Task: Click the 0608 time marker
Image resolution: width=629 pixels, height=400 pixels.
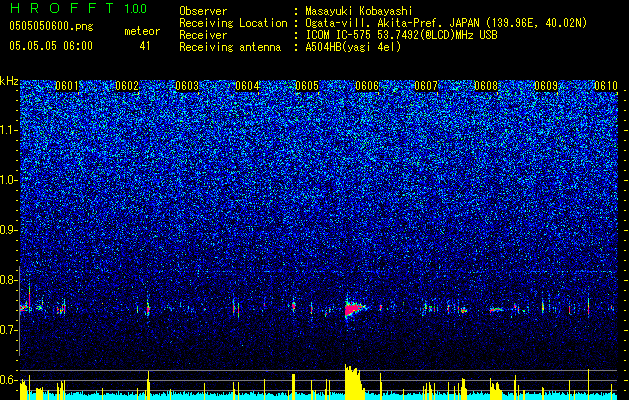Action: pyautogui.click(x=486, y=86)
